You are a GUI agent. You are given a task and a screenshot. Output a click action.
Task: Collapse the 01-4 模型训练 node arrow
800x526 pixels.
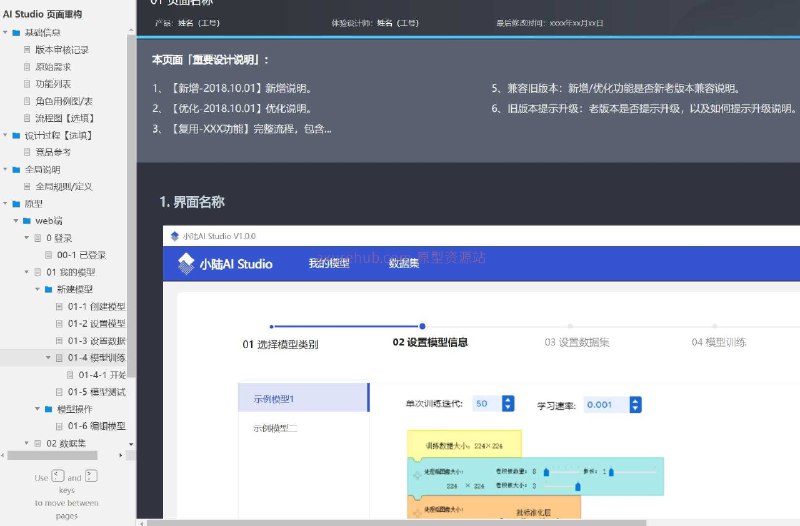point(48,358)
